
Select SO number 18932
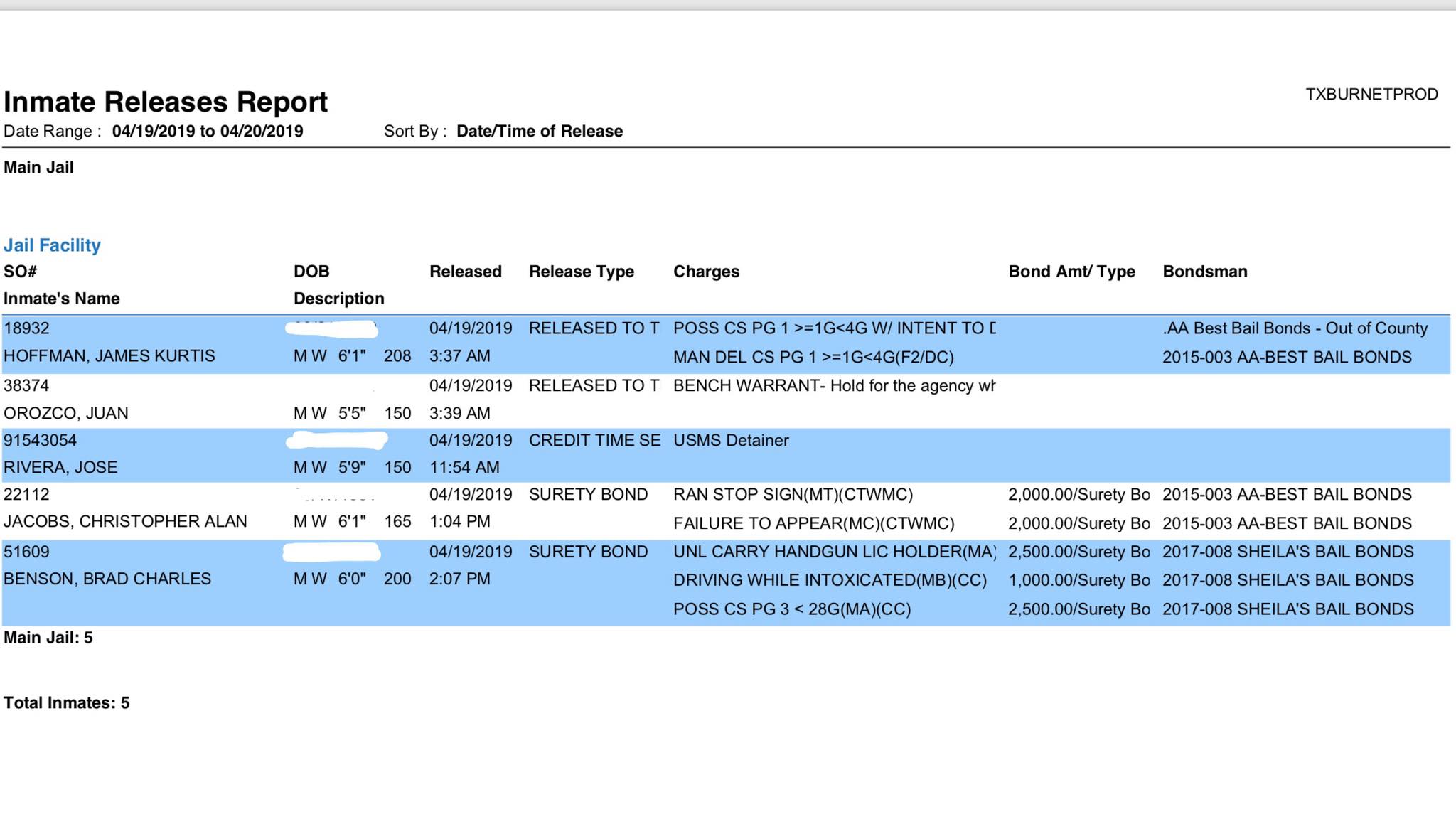(x=26, y=328)
